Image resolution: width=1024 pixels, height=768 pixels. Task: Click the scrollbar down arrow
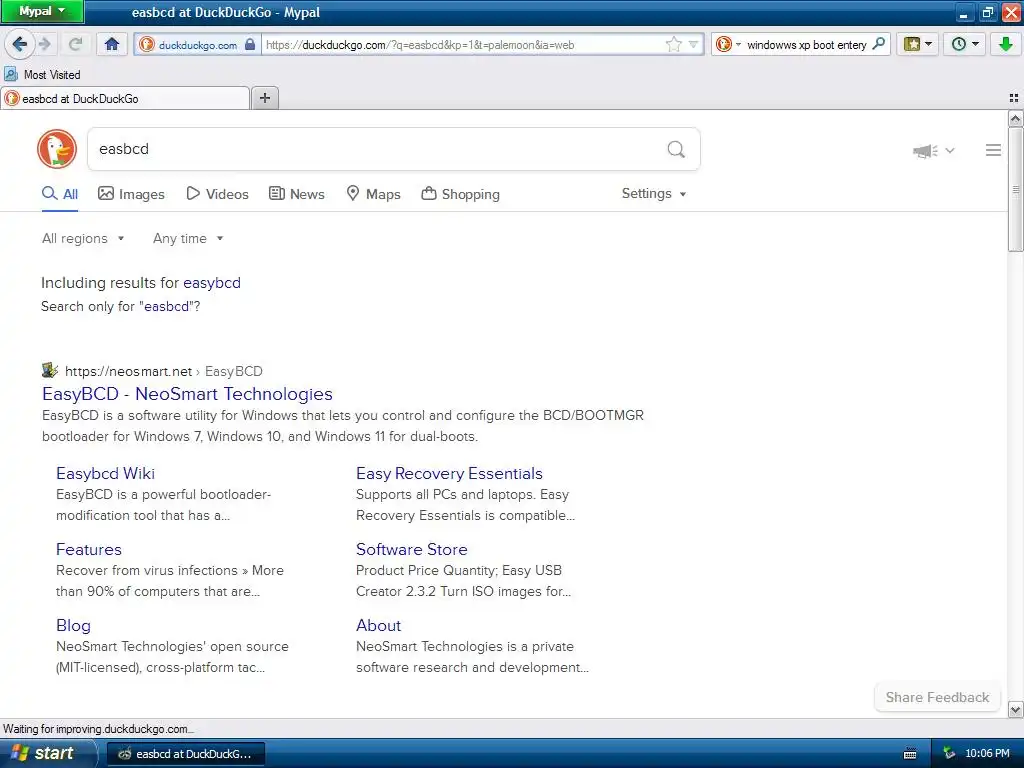pos(1015,709)
